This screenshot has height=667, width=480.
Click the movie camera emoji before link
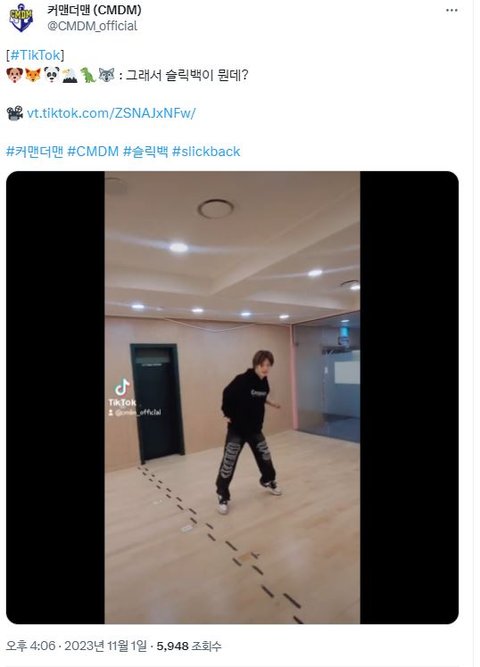pyautogui.click(x=15, y=113)
